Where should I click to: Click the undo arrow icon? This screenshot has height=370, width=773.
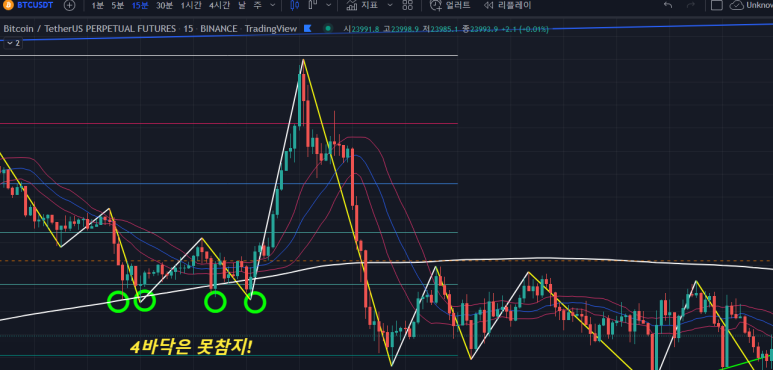pyautogui.click(x=668, y=5)
